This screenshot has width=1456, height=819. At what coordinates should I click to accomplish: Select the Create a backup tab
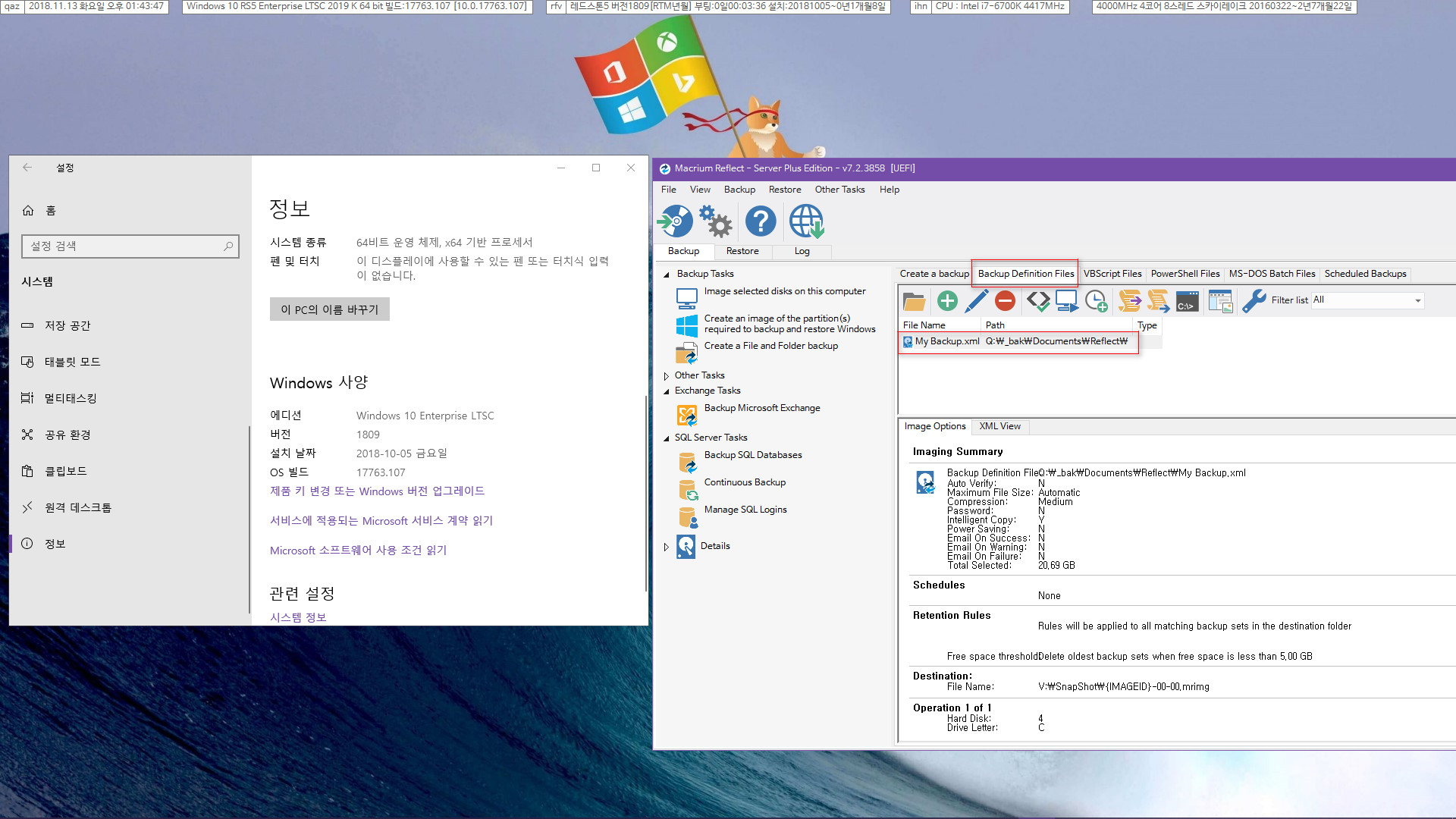934,274
